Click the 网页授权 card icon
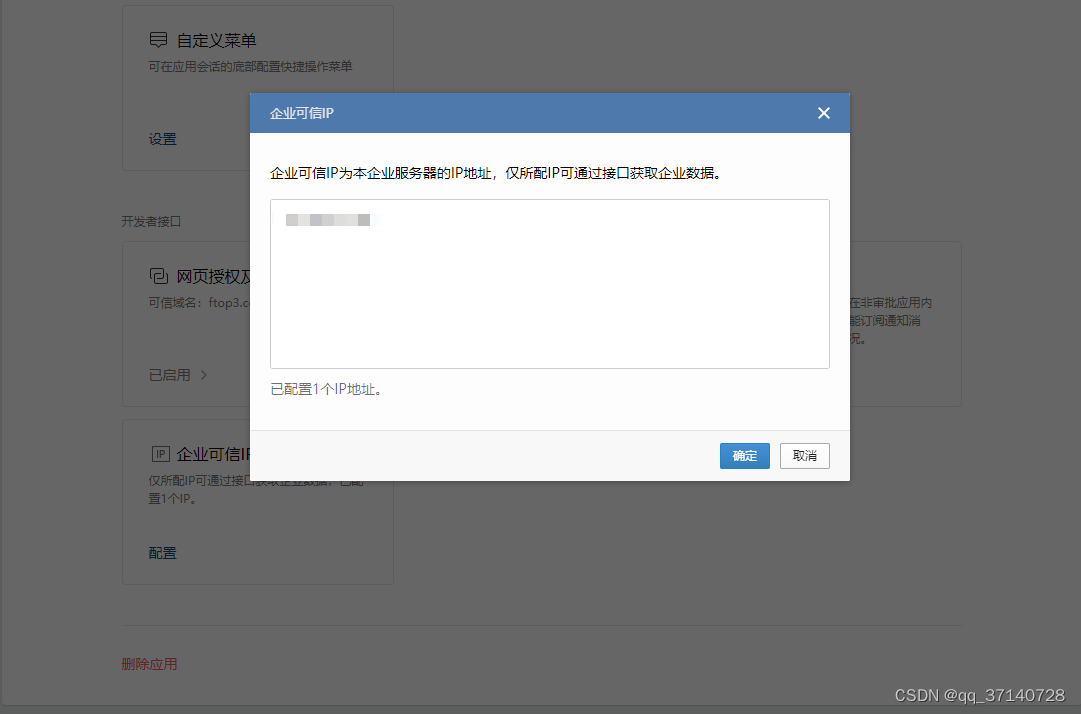 (x=159, y=276)
